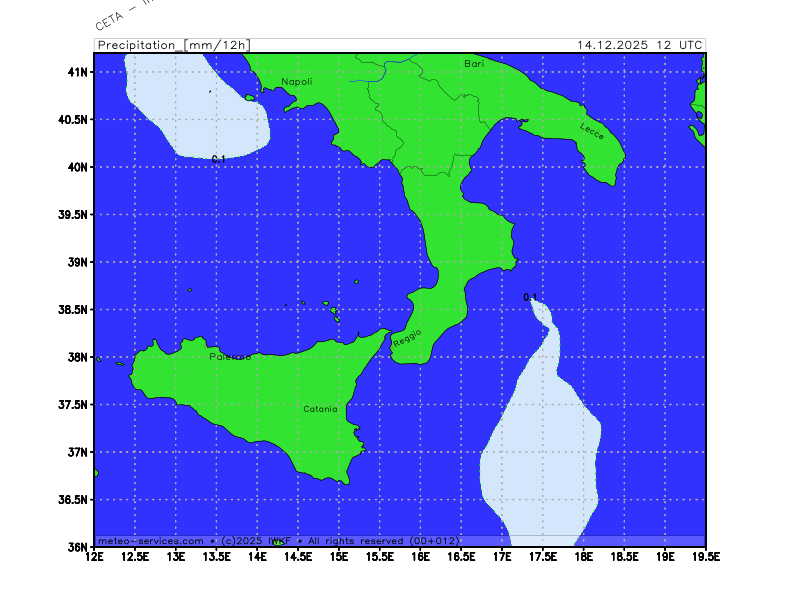
Task: Select the Lecce city label
Action: (592, 130)
